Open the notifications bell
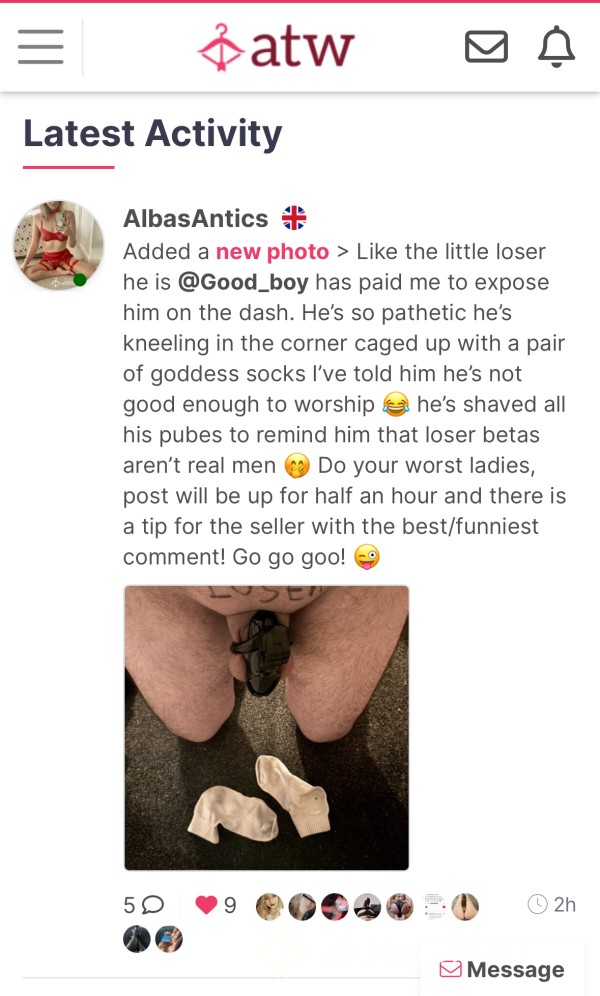The image size is (600, 996). tap(556, 46)
